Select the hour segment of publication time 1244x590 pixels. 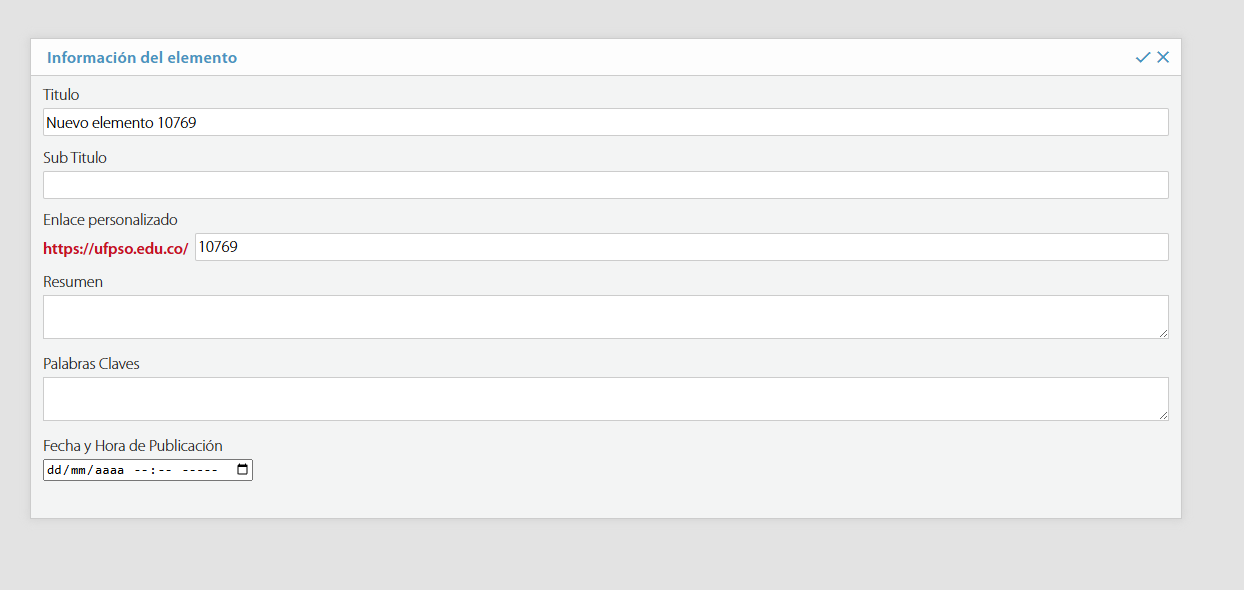click(141, 470)
